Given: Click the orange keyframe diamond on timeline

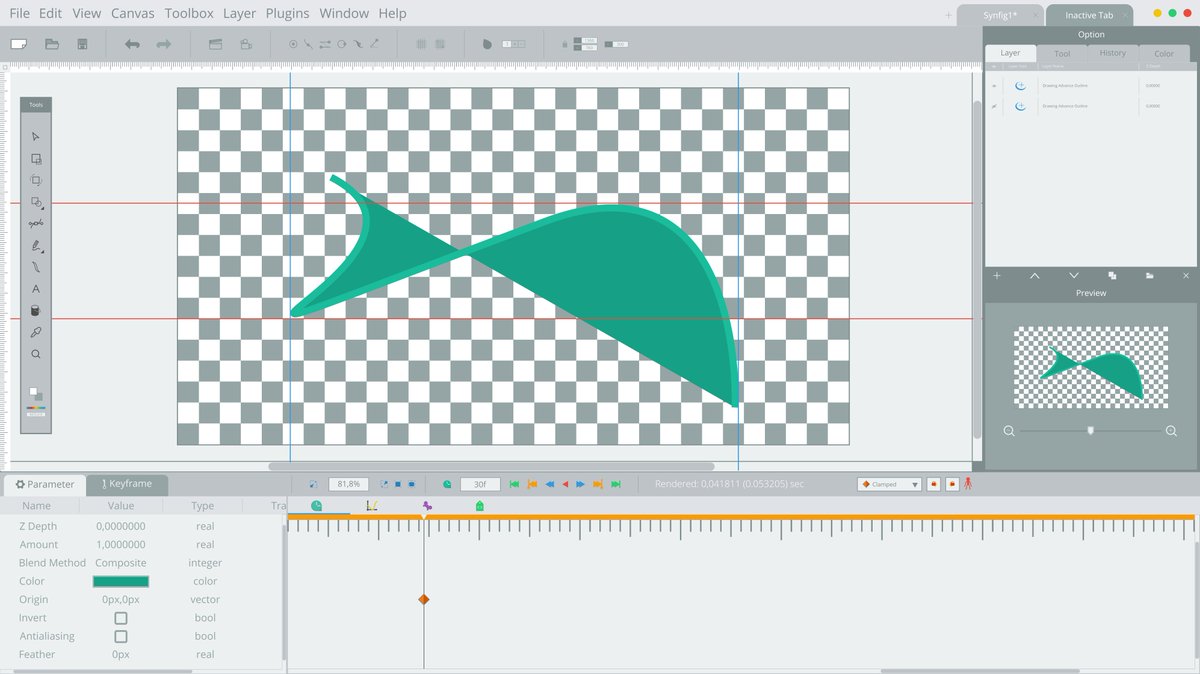Looking at the screenshot, I should 424,599.
